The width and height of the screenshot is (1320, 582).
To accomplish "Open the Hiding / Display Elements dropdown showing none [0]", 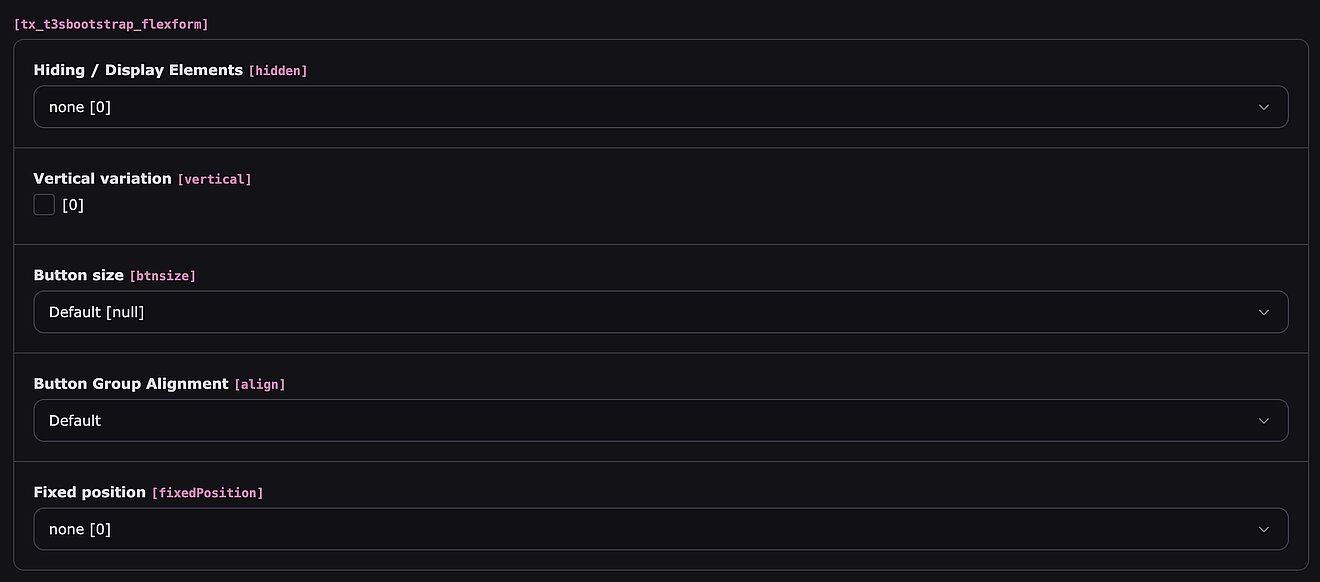I will click(x=640, y=107).
